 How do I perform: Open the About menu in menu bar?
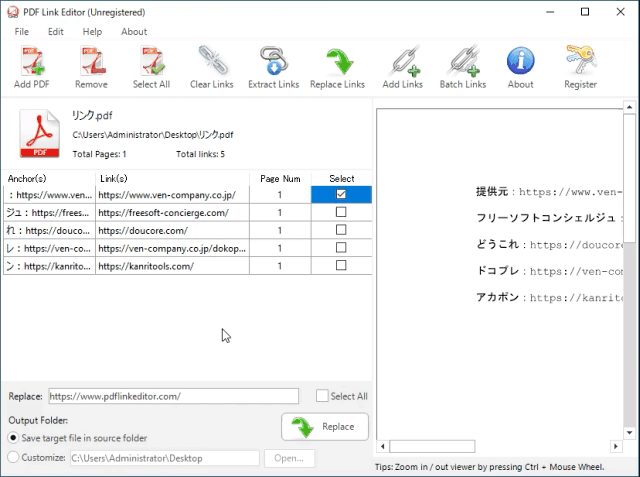pos(134,31)
